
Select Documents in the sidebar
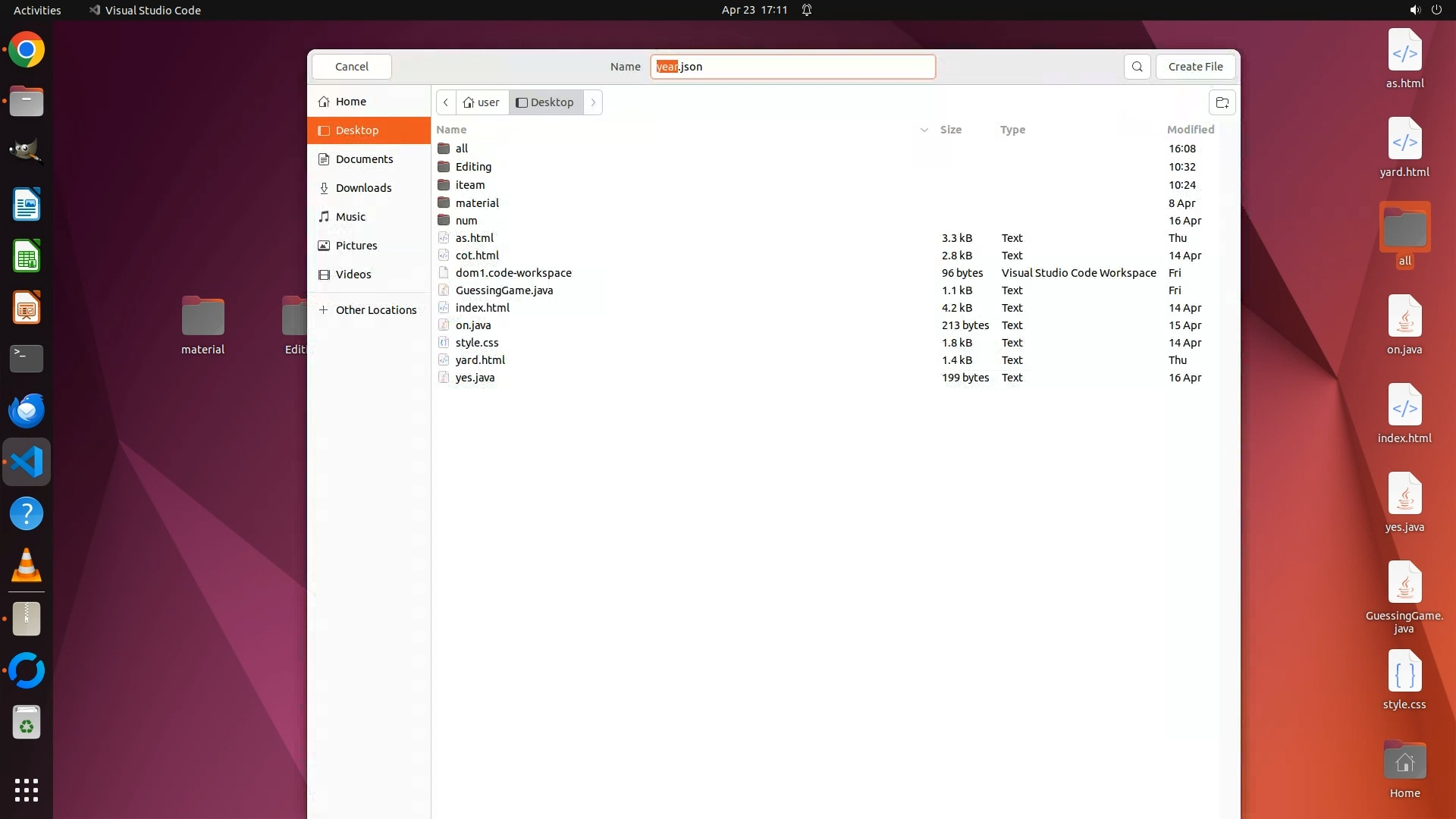(364, 159)
